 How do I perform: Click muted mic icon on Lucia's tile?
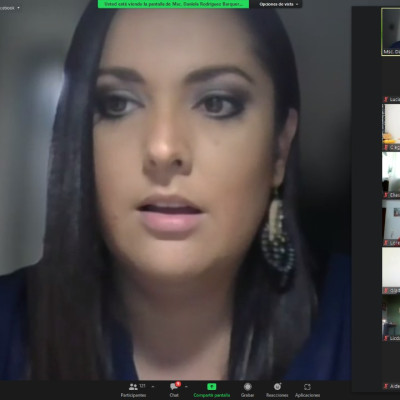pyautogui.click(x=386, y=99)
